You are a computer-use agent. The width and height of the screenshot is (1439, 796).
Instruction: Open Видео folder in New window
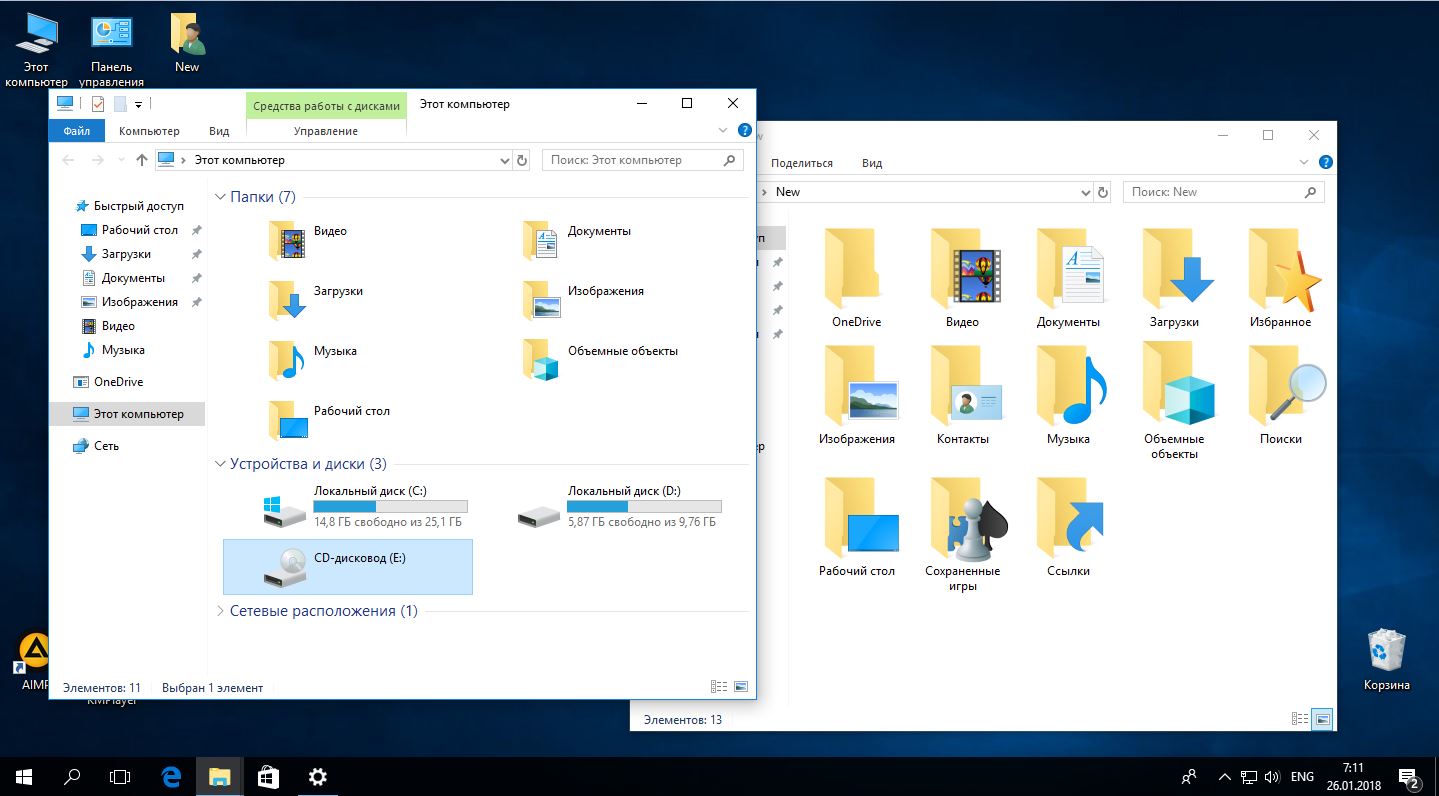(x=962, y=279)
